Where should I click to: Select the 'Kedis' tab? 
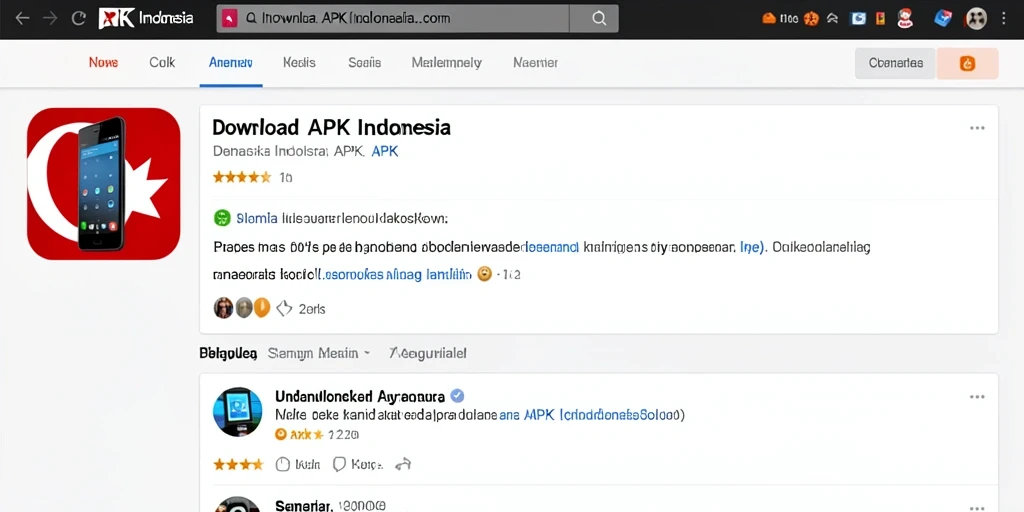pyautogui.click(x=299, y=63)
